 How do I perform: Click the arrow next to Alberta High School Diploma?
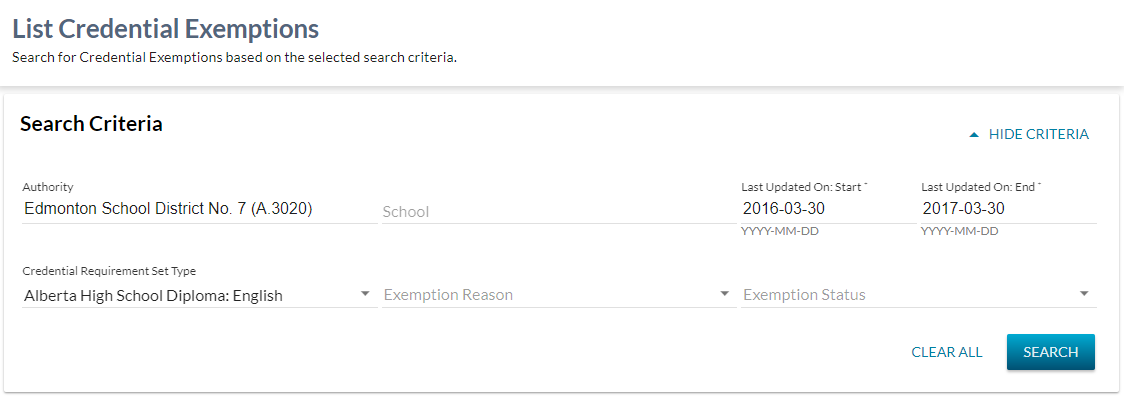coord(365,295)
